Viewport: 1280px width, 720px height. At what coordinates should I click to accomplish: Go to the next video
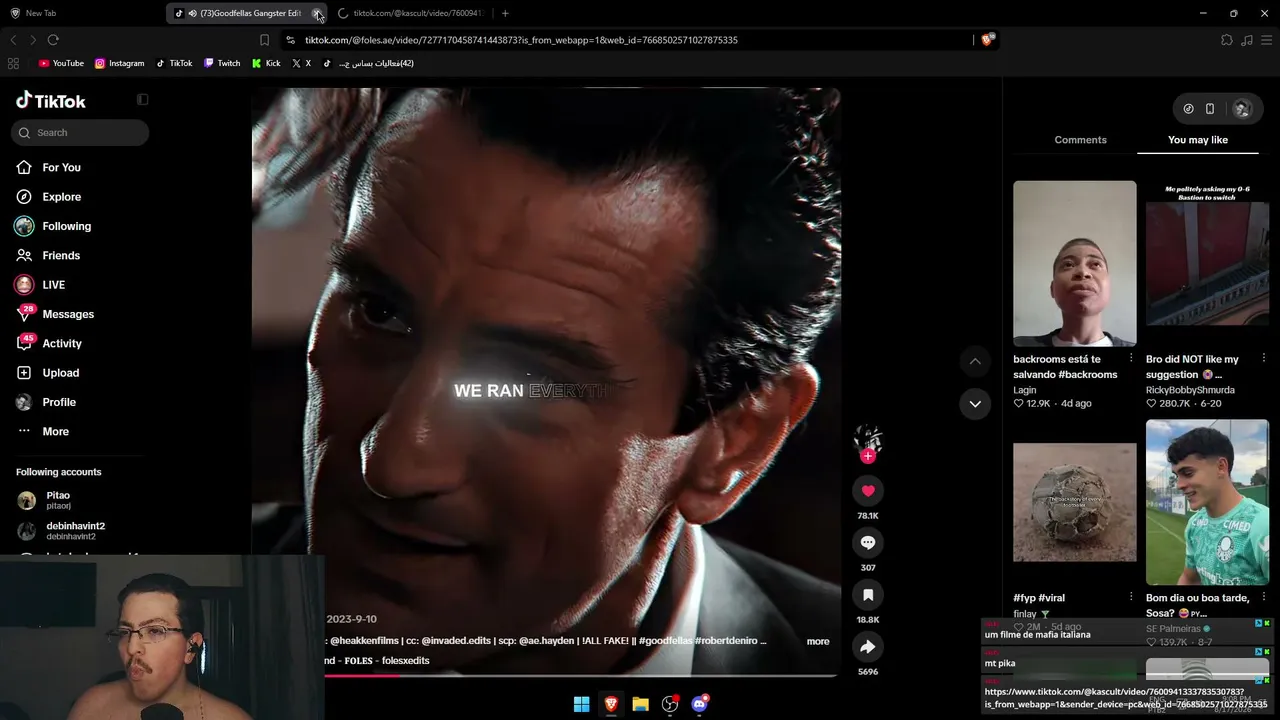tap(975, 404)
